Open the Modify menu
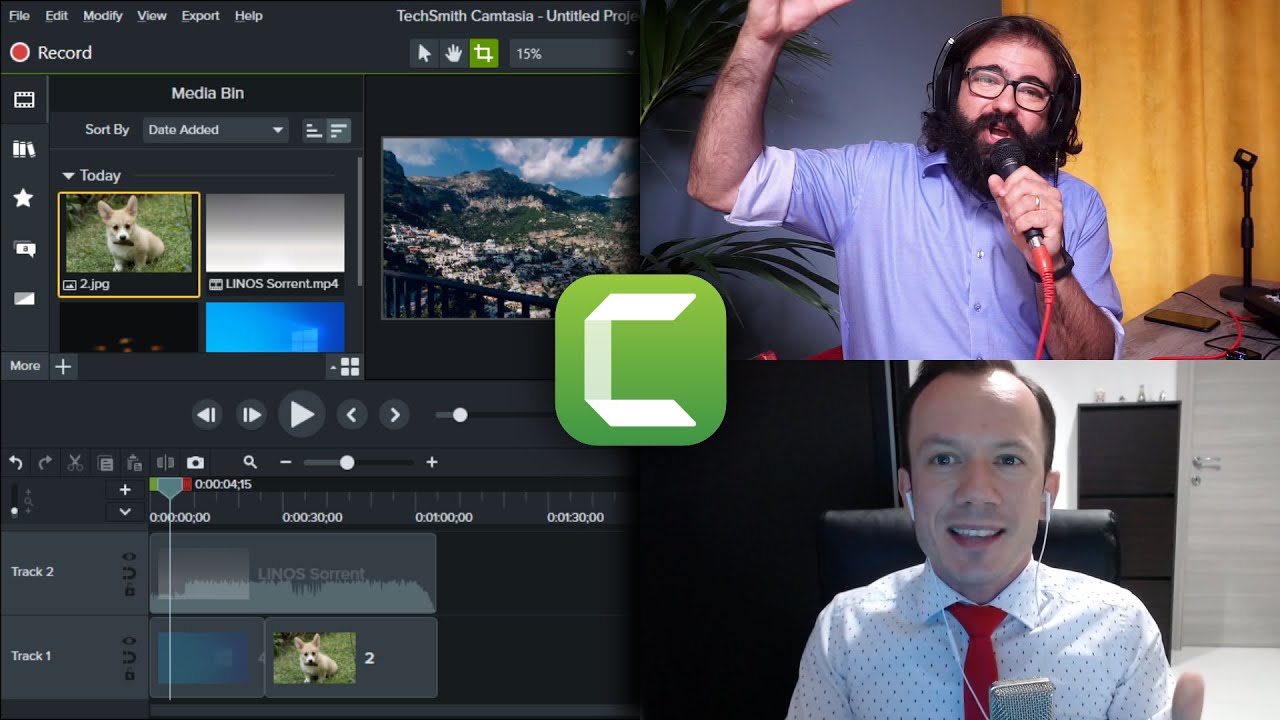 coord(102,15)
